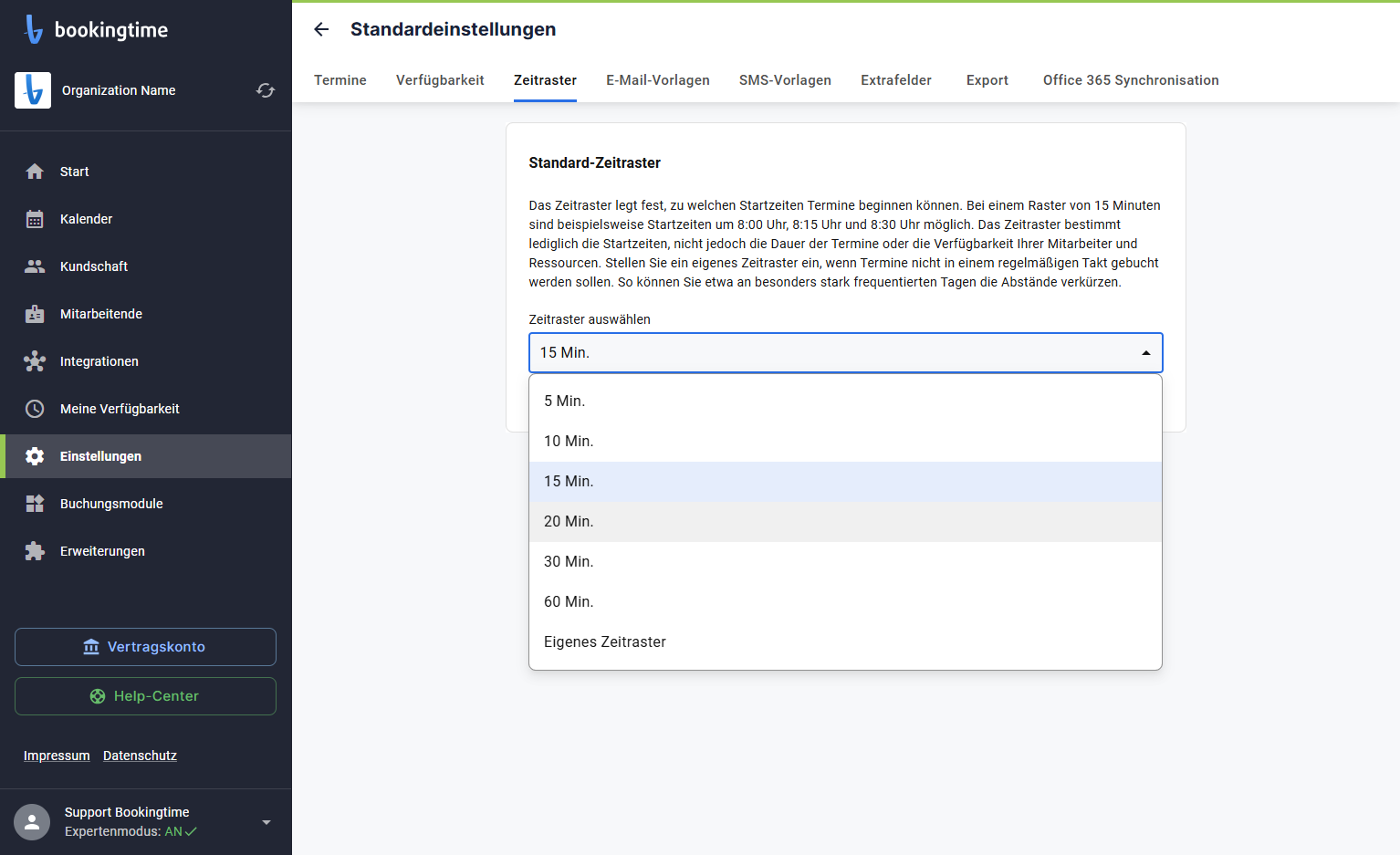This screenshot has height=855, width=1400.
Task: Open the SMS-Vorlagen tab
Action: point(785,80)
